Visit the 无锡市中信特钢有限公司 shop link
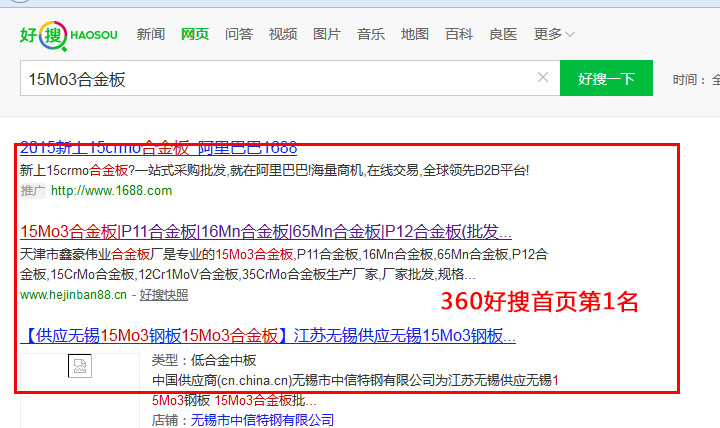This screenshot has height=428, width=720. pyautogui.click(x=263, y=420)
